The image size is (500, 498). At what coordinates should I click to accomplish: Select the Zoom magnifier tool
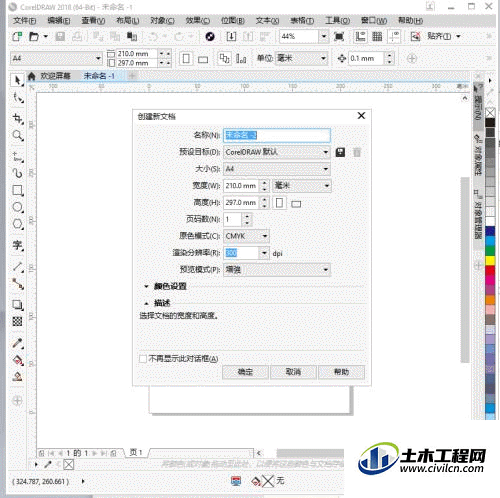pyautogui.click(x=17, y=136)
